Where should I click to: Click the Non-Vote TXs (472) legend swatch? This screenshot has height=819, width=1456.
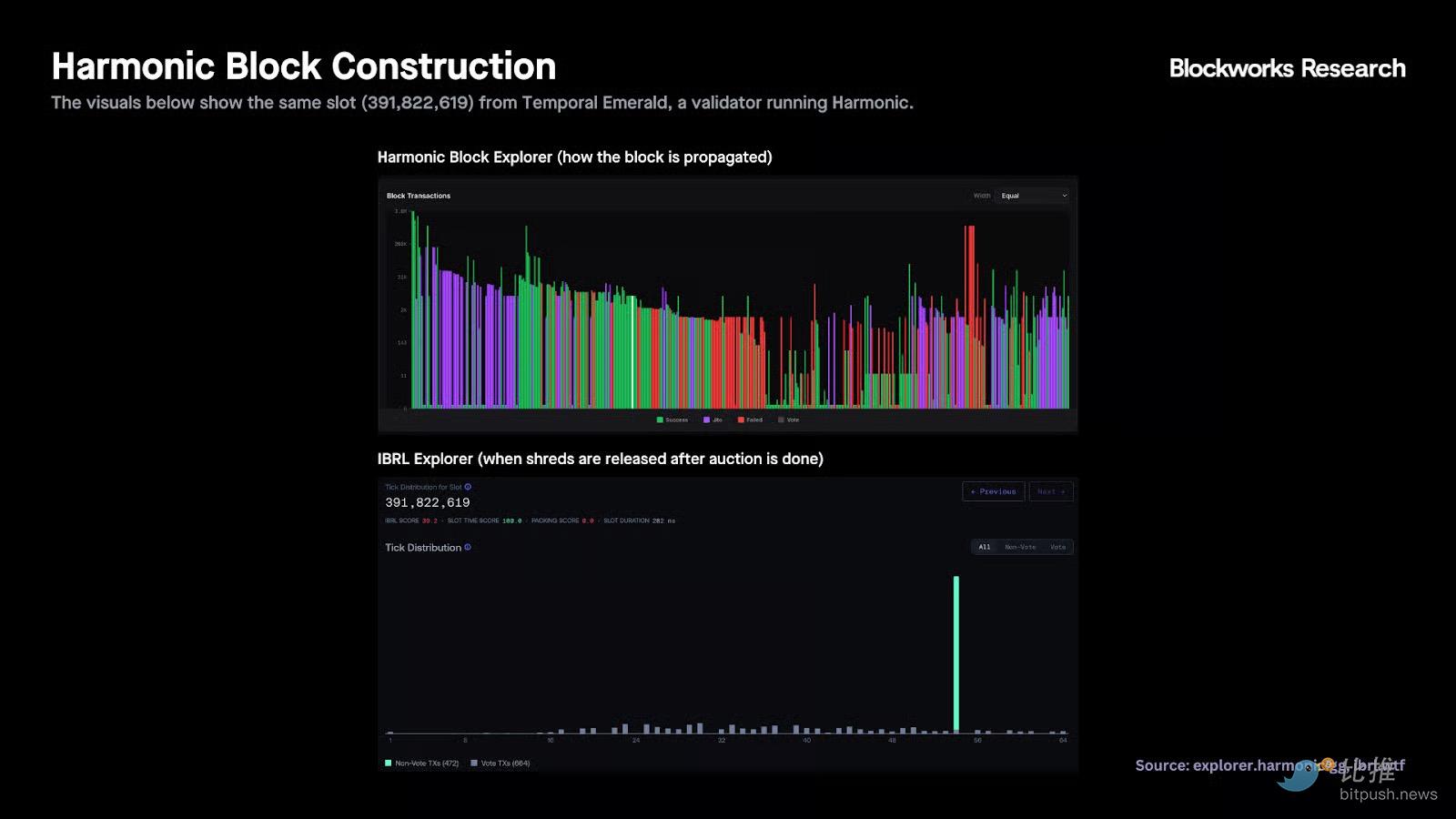(389, 763)
